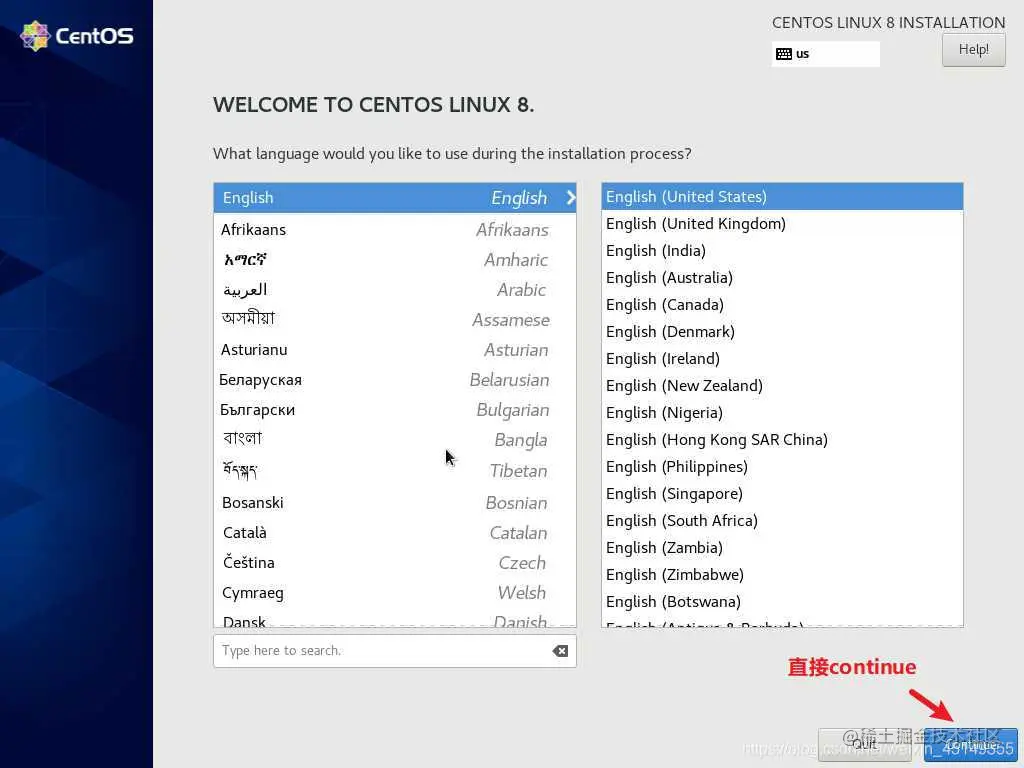
Task: Choose English (Nigeria) locale
Action: pyautogui.click(x=782, y=413)
